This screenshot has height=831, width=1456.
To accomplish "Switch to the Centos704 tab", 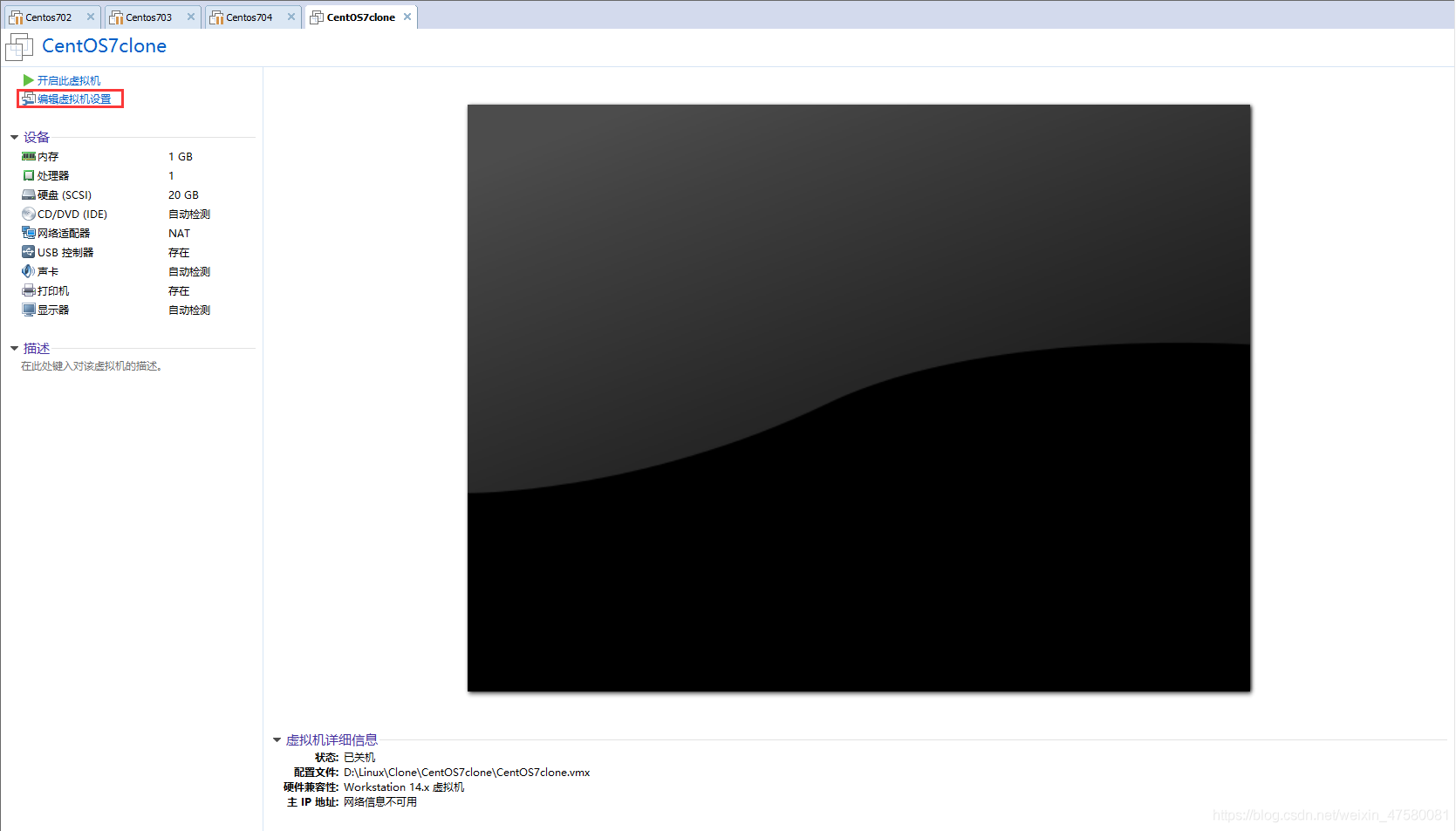I will (x=252, y=17).
